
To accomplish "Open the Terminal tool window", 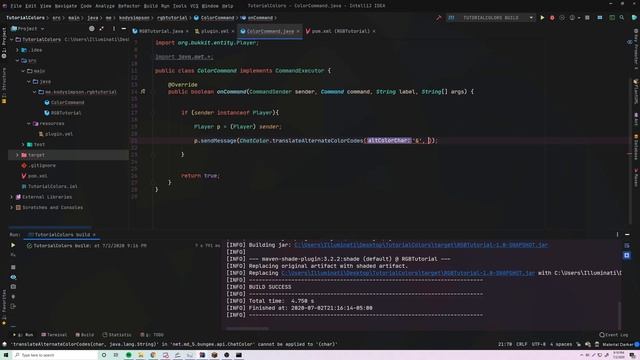I will pos(54,335).
